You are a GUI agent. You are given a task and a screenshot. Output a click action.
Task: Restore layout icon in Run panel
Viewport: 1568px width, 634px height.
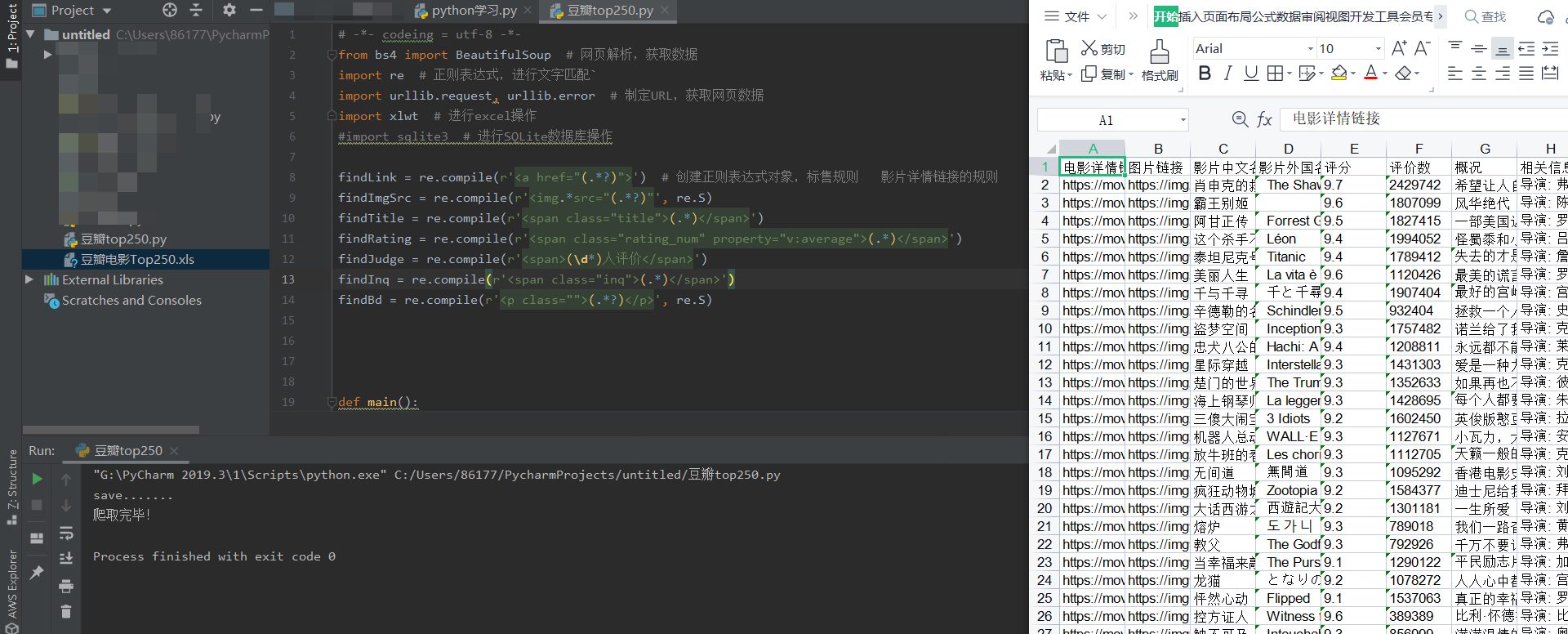coord(37,538)
